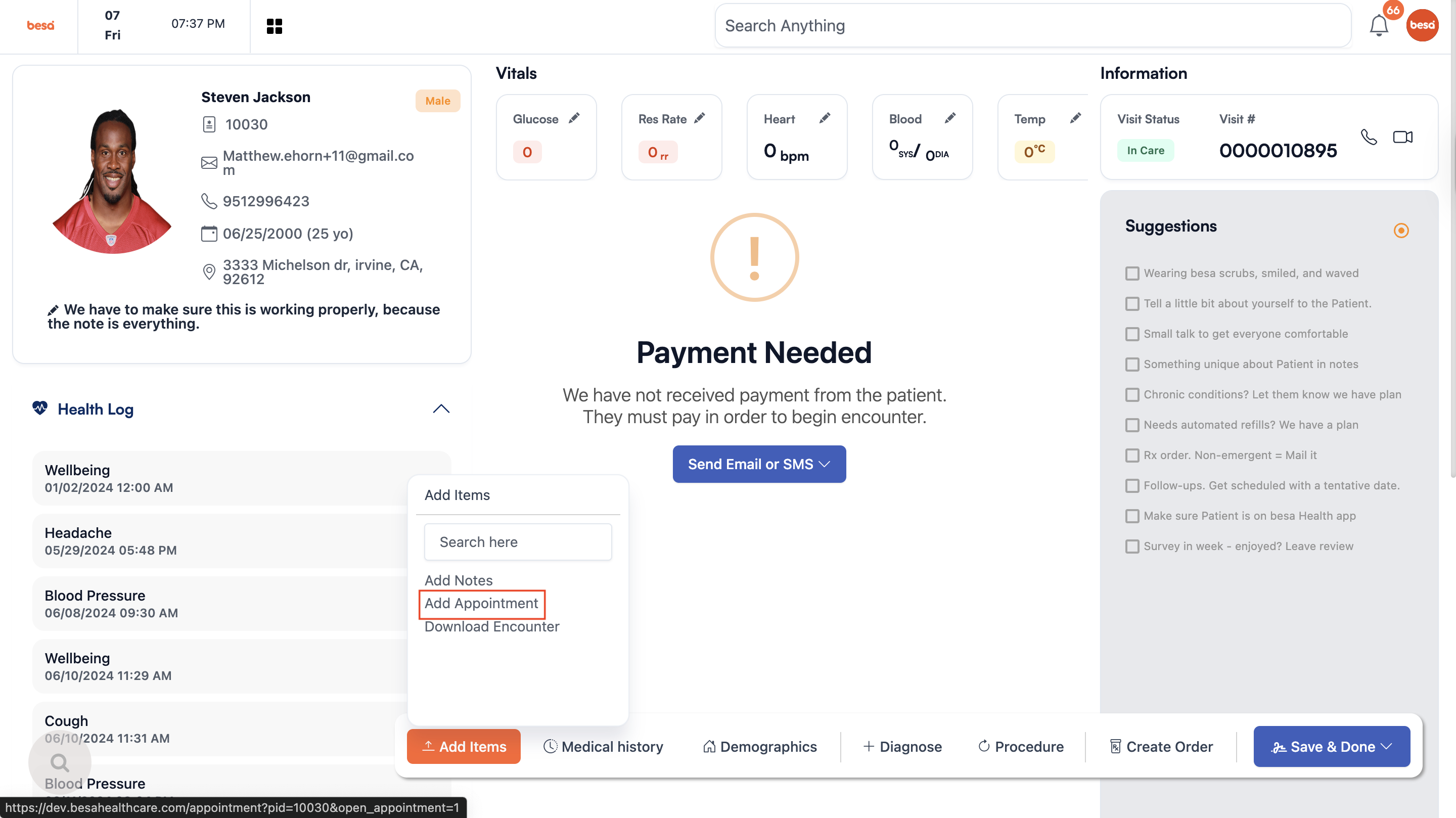This screenshot has height=818, width=1456.
Task: Click the orange Add Items button
Action: 464,747
